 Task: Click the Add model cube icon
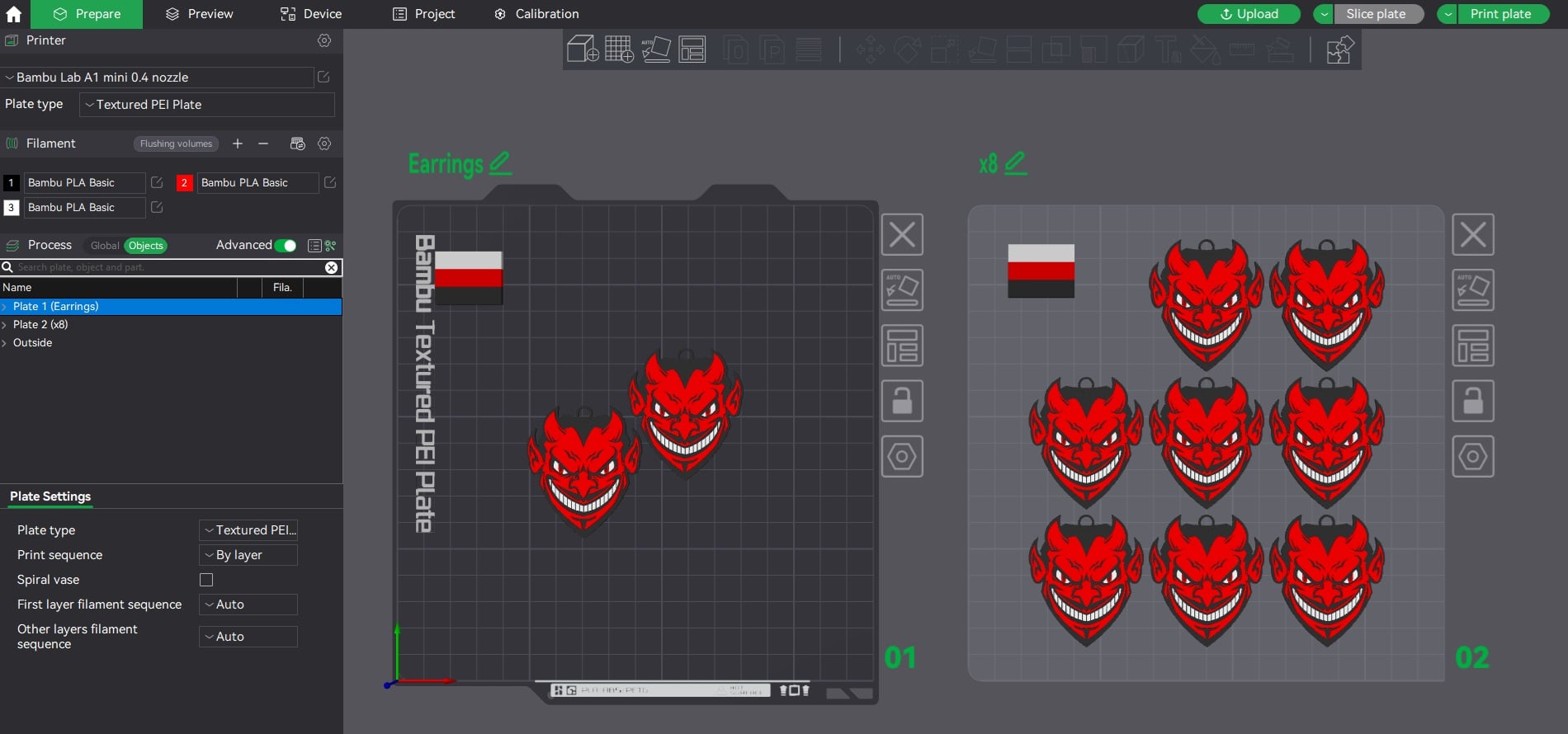coord(583,49)
